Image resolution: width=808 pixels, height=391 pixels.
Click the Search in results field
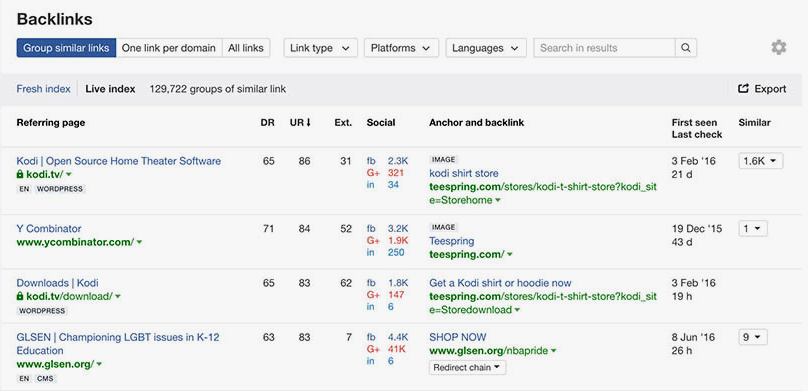pos(604,48)
